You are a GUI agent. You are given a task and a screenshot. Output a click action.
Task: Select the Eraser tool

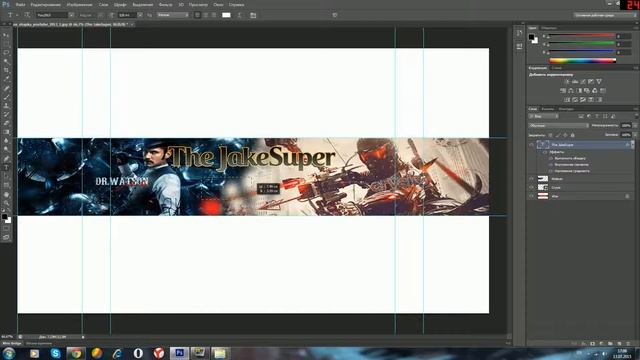tap(6, 123)
